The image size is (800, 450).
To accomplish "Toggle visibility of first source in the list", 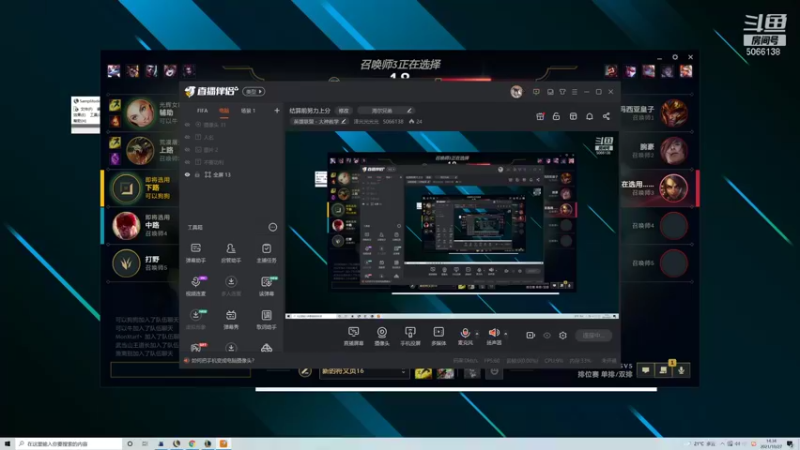I will [187, 124].
